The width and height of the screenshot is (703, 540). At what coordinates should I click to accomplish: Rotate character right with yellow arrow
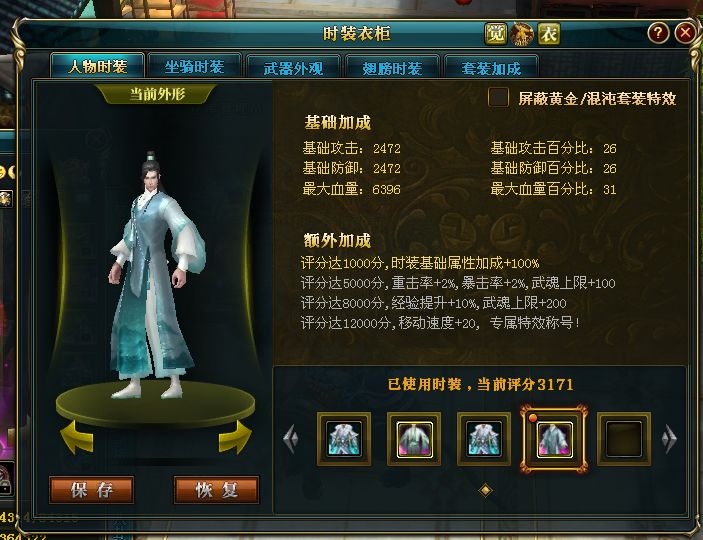pyautogui.click(x=235, y=438)
